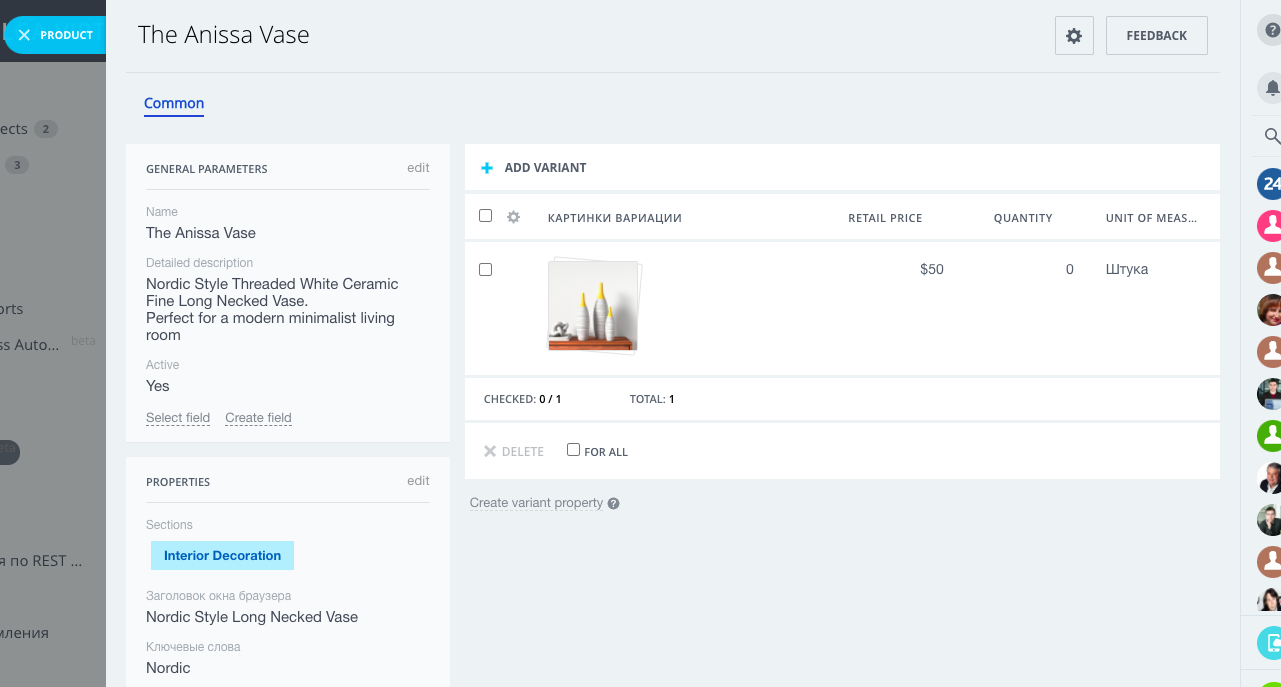Viewport: 1281px width, 687px height.
Task: Close the Product panel tab
Action: tap(25, 35)
